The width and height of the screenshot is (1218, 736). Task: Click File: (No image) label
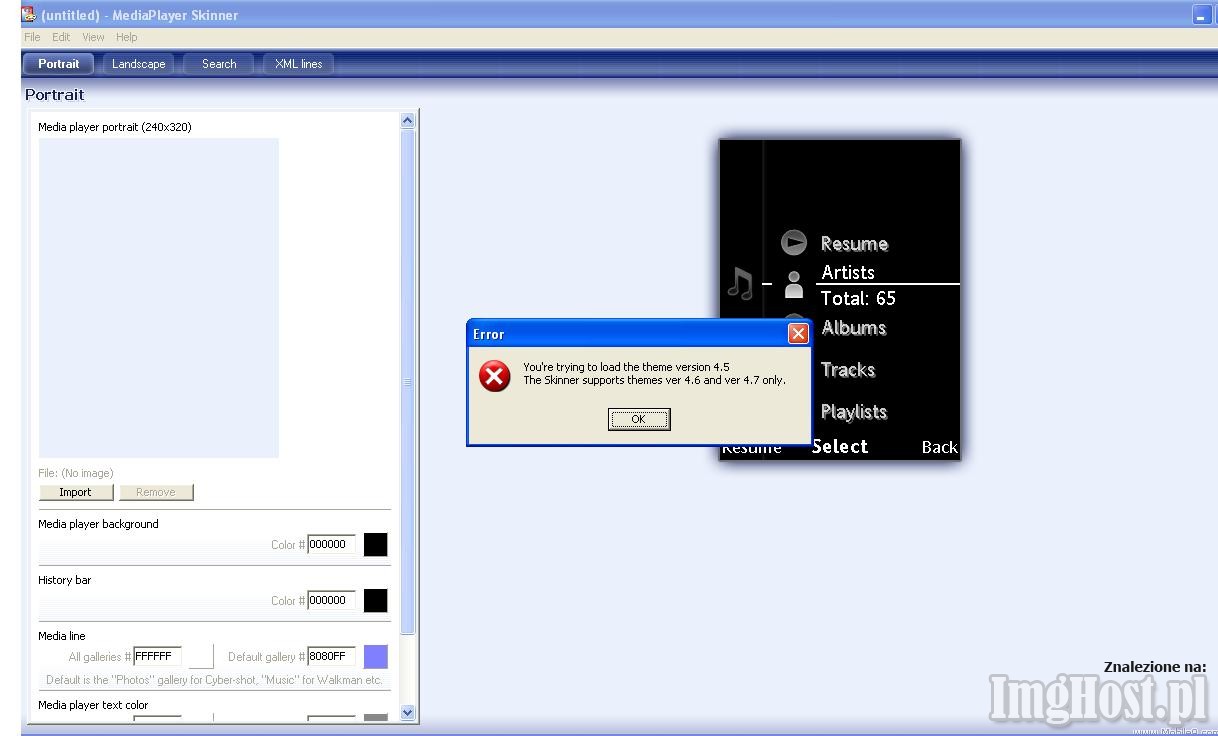pyautogui.click(x=76, y=473)
